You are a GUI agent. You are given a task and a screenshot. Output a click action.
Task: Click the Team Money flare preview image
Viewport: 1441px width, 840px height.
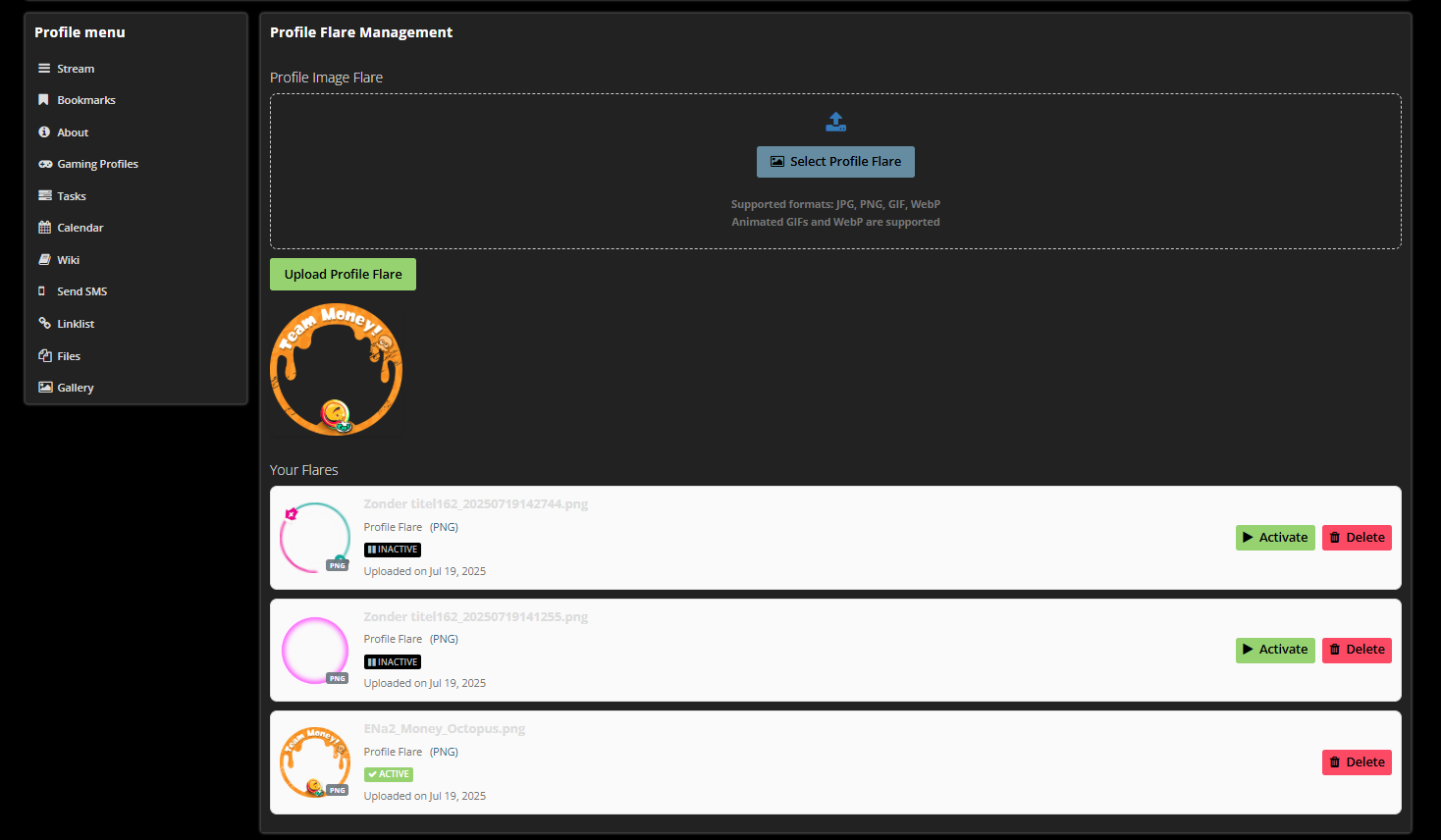point(336,369)
